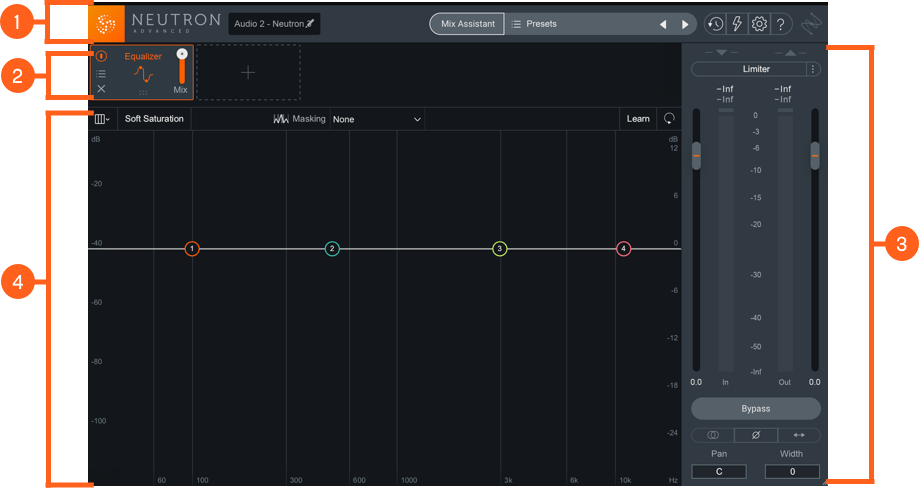Screen dimensions: 919x488
Task: Click the EQ reset circular arrow icon
Action: click(669, 119)
